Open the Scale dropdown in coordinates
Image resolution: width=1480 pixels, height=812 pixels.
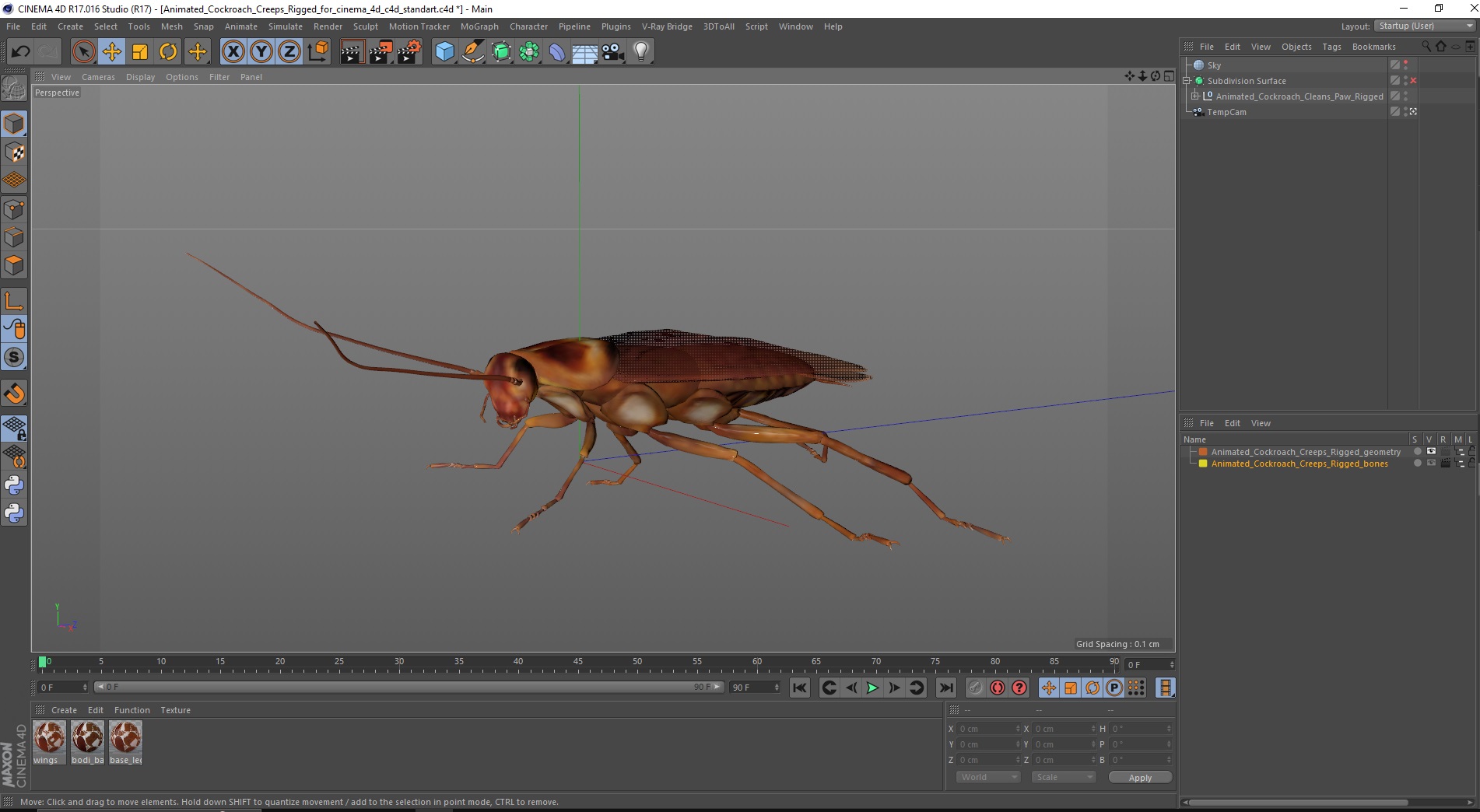(1063, 777)
